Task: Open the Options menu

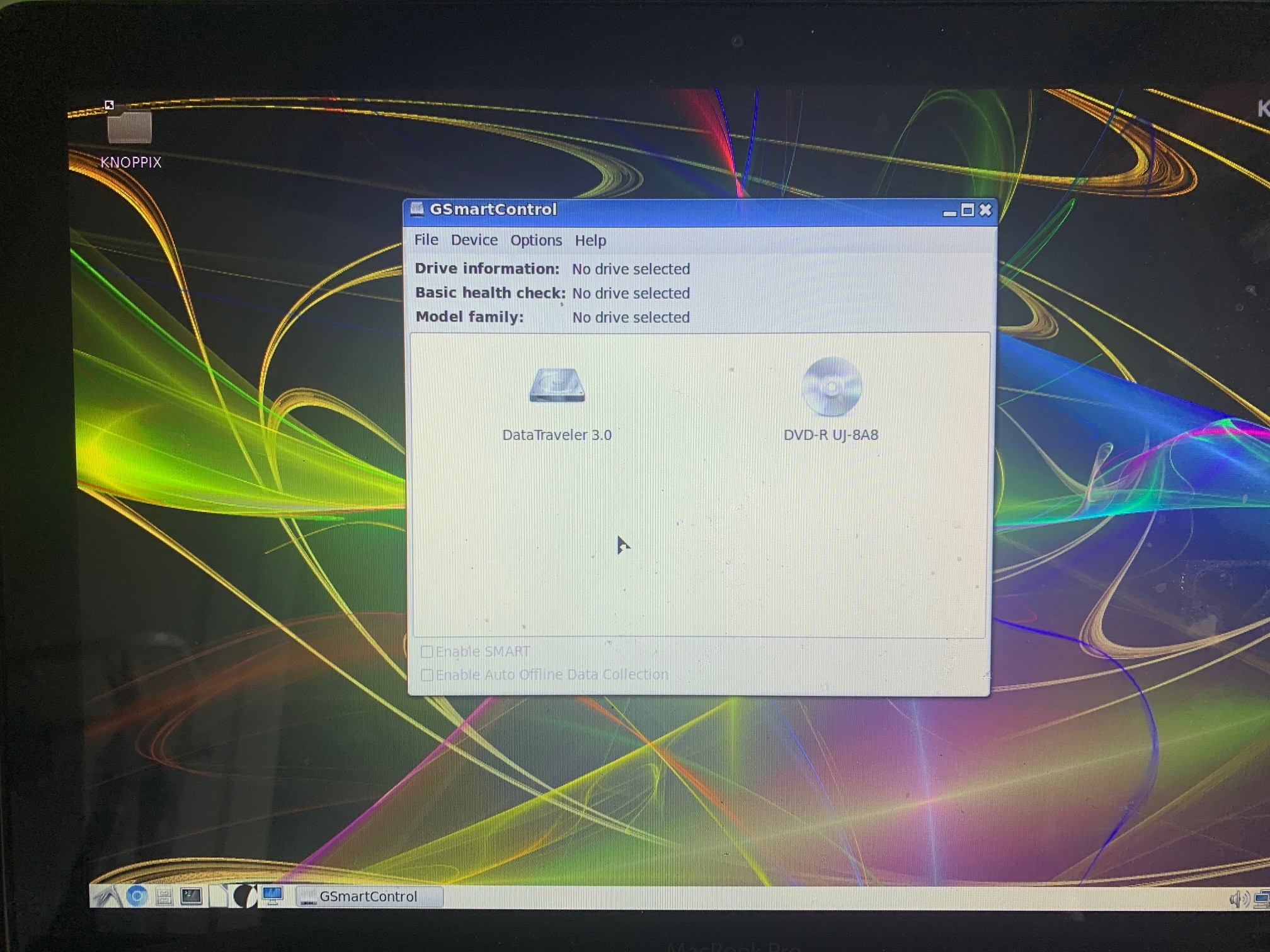Action: [x=536, y=240]
